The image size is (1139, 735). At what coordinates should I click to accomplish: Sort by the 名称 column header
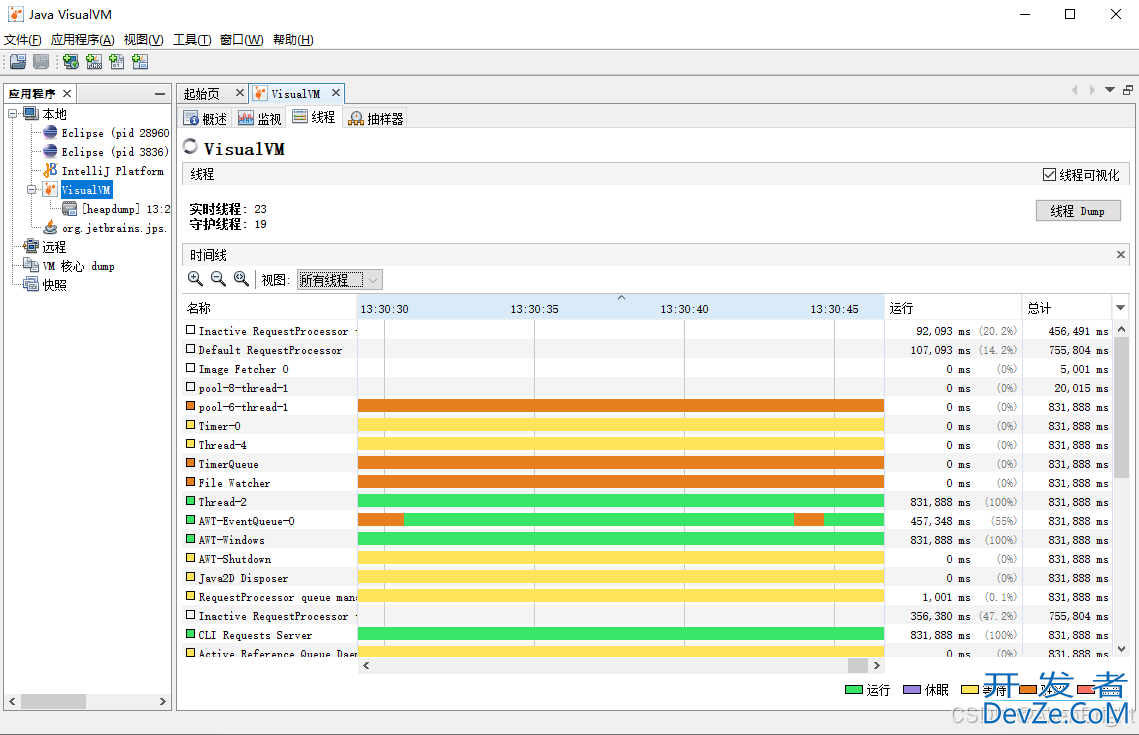(269, 308)
